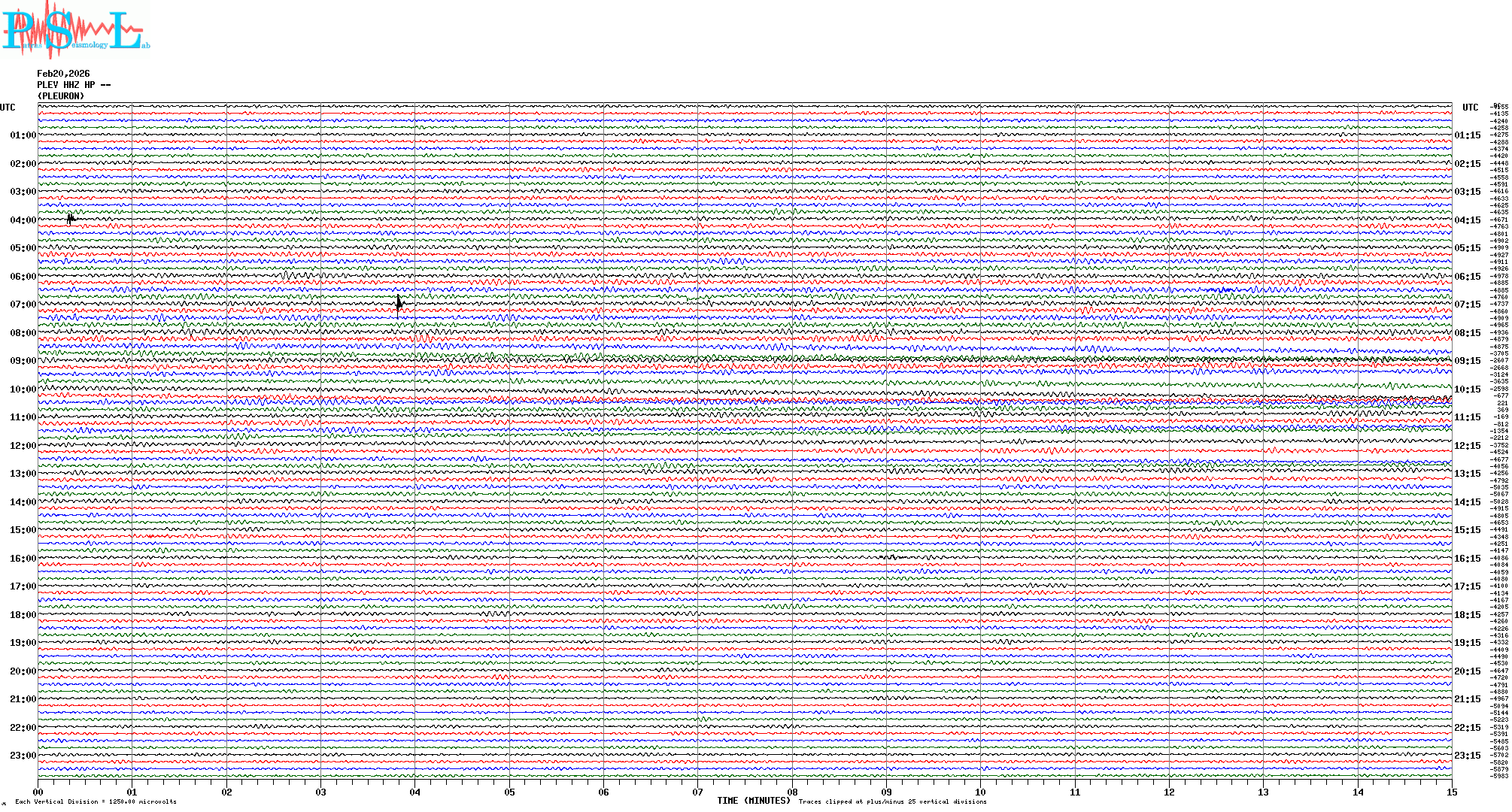Click the TIME (MINUTES) axis title
Viewport: 1512px width, 812px height.
(753, 801)
